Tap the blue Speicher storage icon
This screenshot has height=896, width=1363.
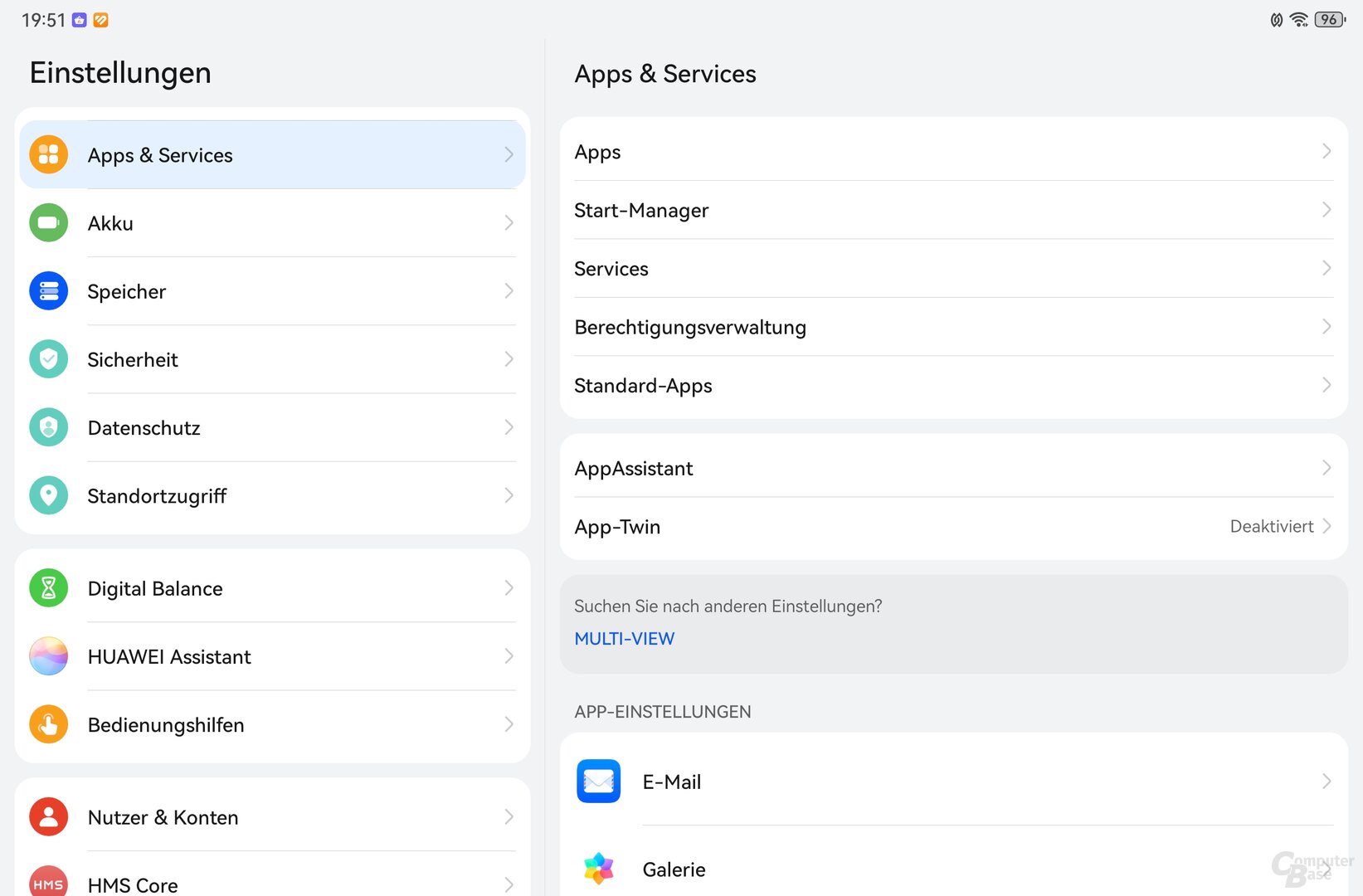coord(49,290)
